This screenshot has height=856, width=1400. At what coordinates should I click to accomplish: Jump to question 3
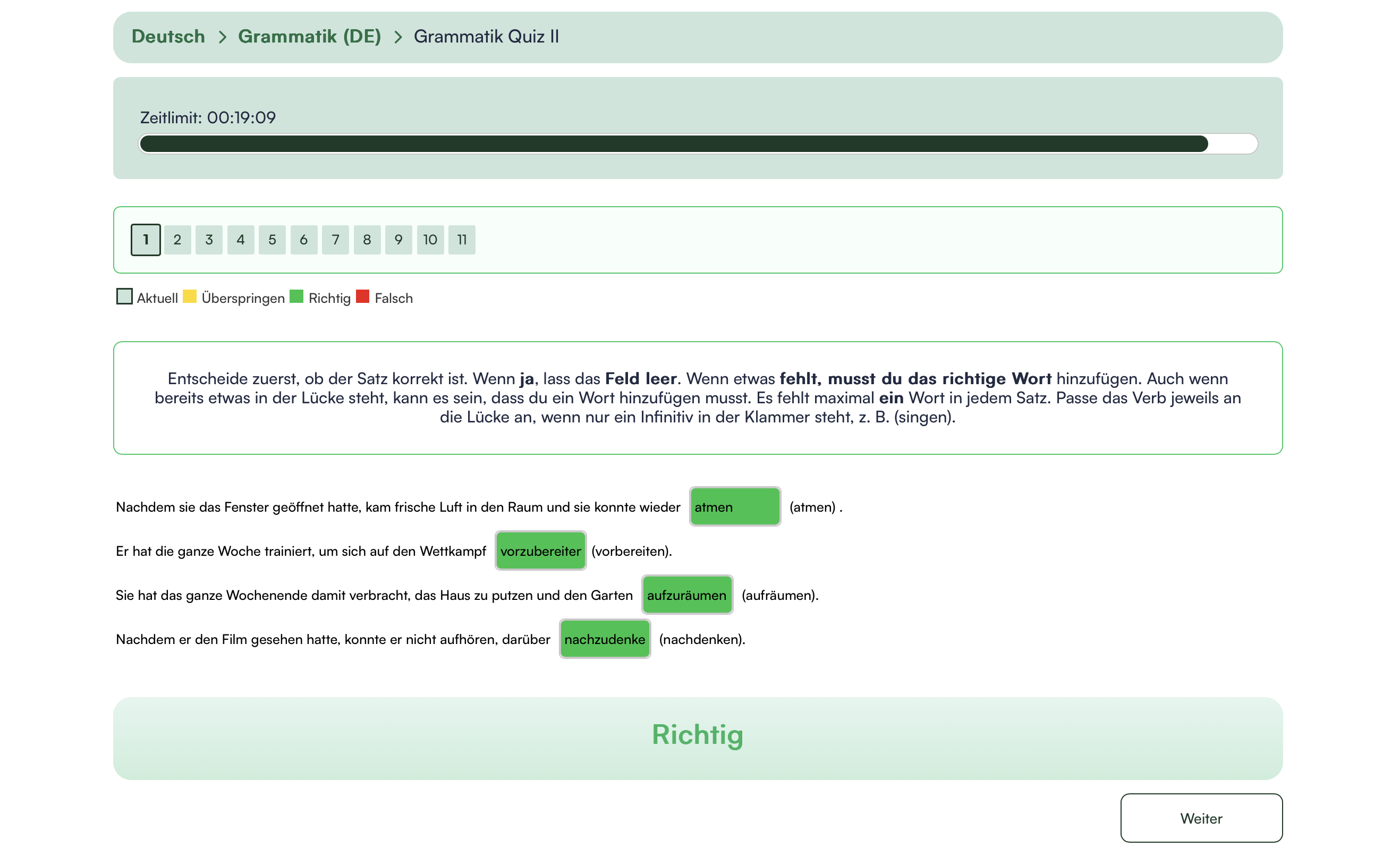[x=209, y=240]
